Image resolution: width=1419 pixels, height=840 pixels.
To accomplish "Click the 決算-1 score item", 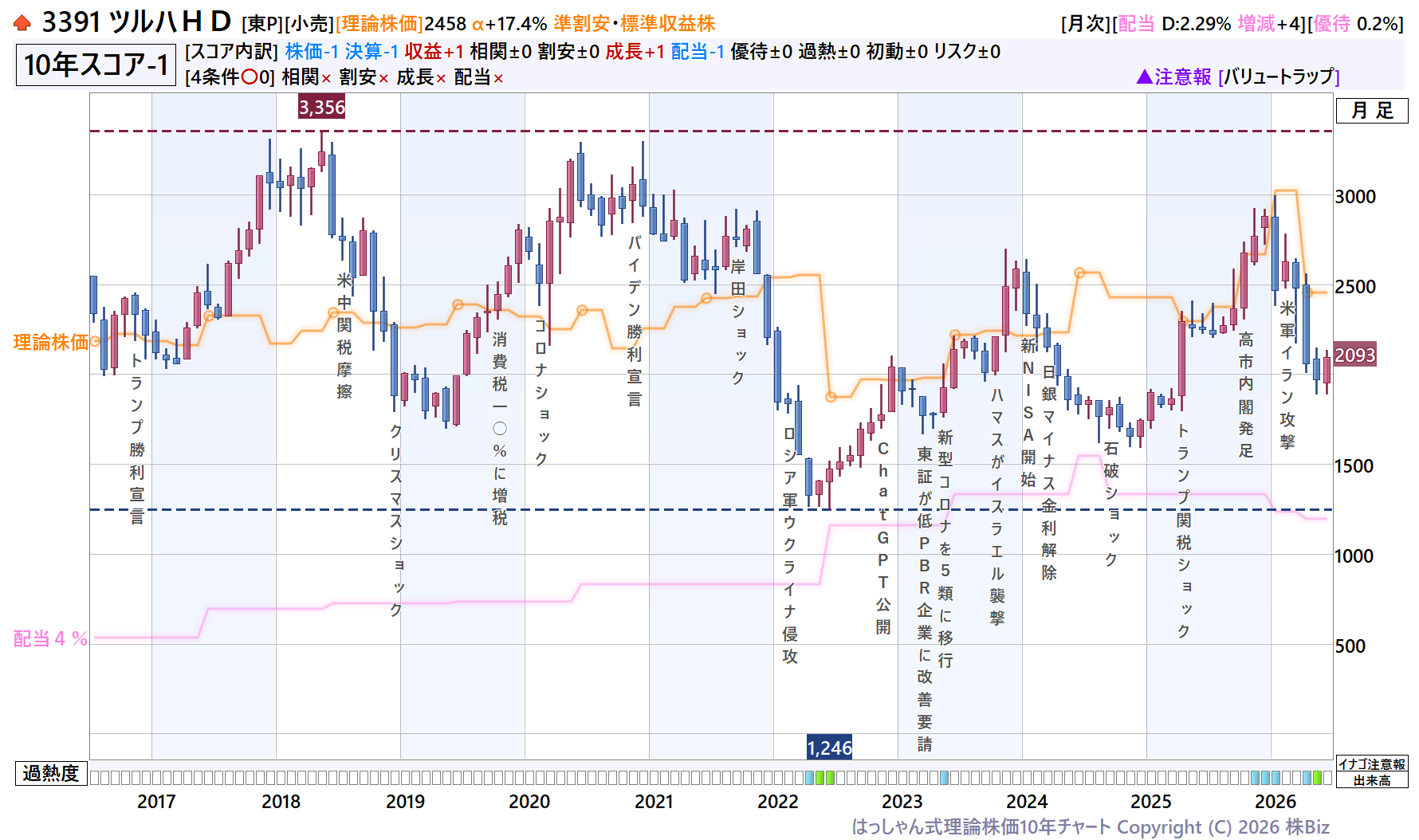I will tap(371, 52).
